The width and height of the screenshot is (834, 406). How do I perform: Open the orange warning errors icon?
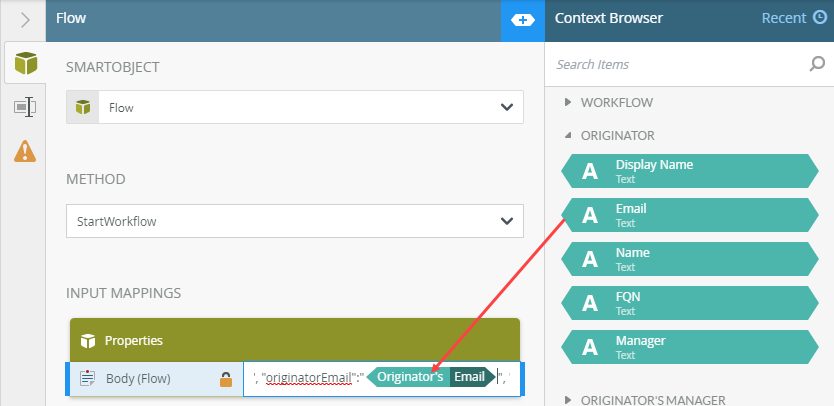coord(25,151)
